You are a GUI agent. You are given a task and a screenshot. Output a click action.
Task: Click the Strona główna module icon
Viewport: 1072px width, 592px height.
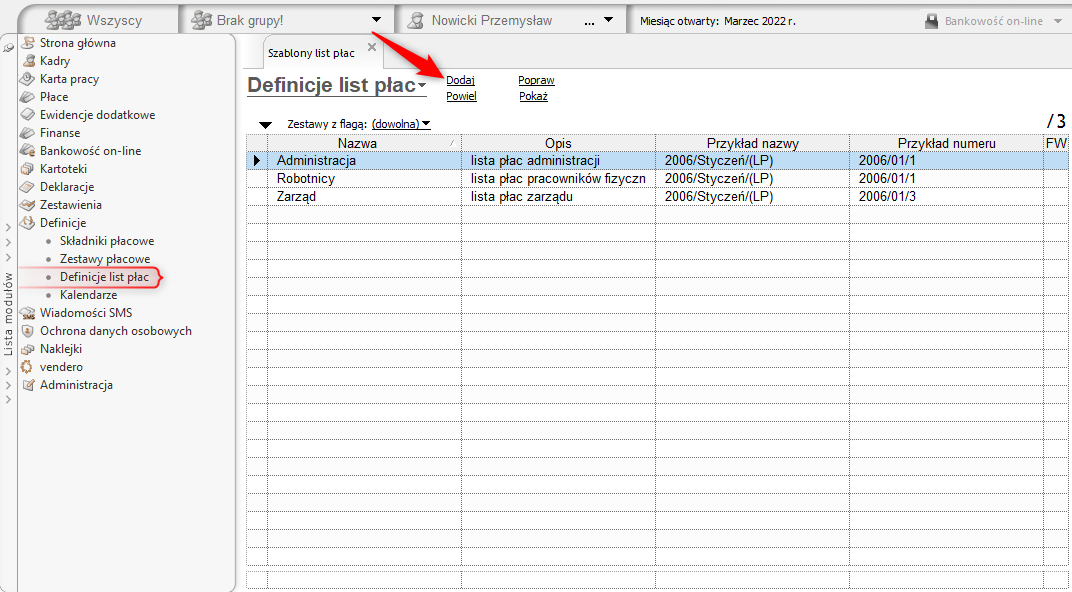point(28,43)
